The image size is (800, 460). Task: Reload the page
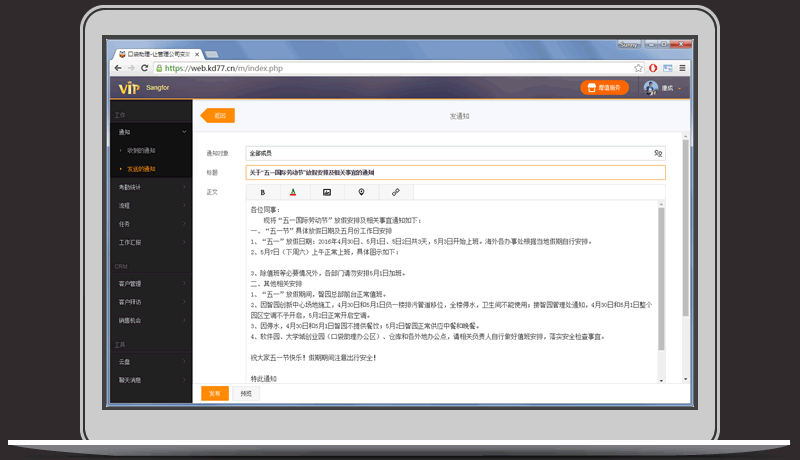pyautogui.click(x=144, y=68)
